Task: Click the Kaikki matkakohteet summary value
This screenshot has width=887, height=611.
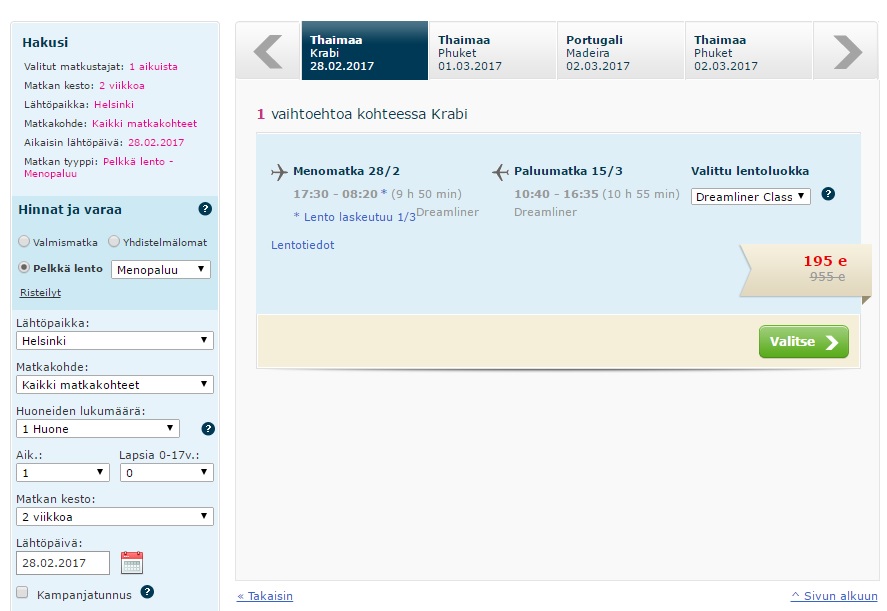Action: pos(145,123)
